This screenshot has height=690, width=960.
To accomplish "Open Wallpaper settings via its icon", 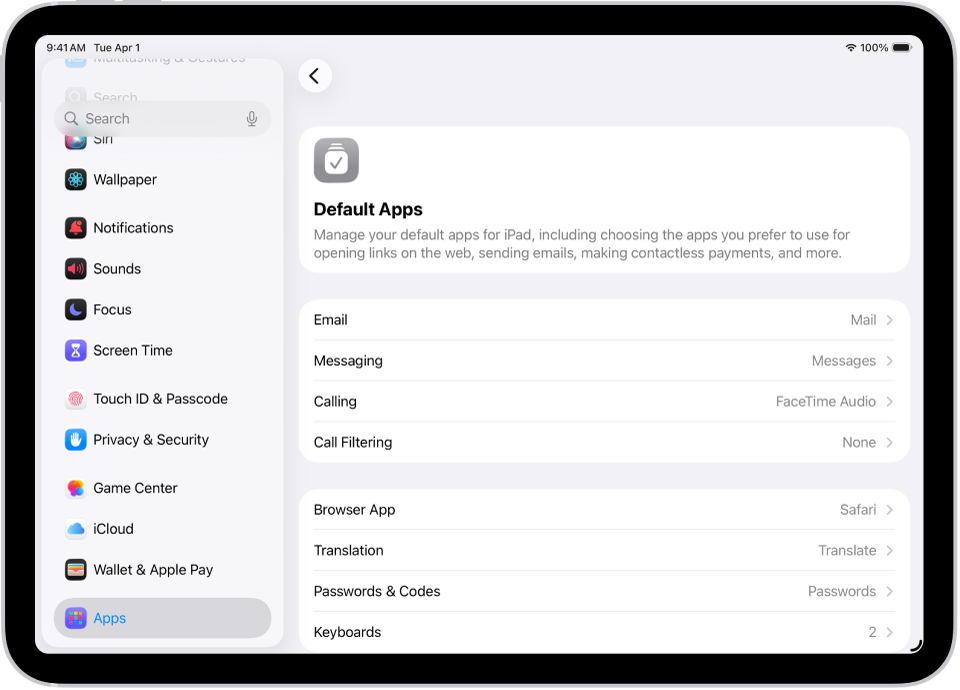I will tap(75, 179).
